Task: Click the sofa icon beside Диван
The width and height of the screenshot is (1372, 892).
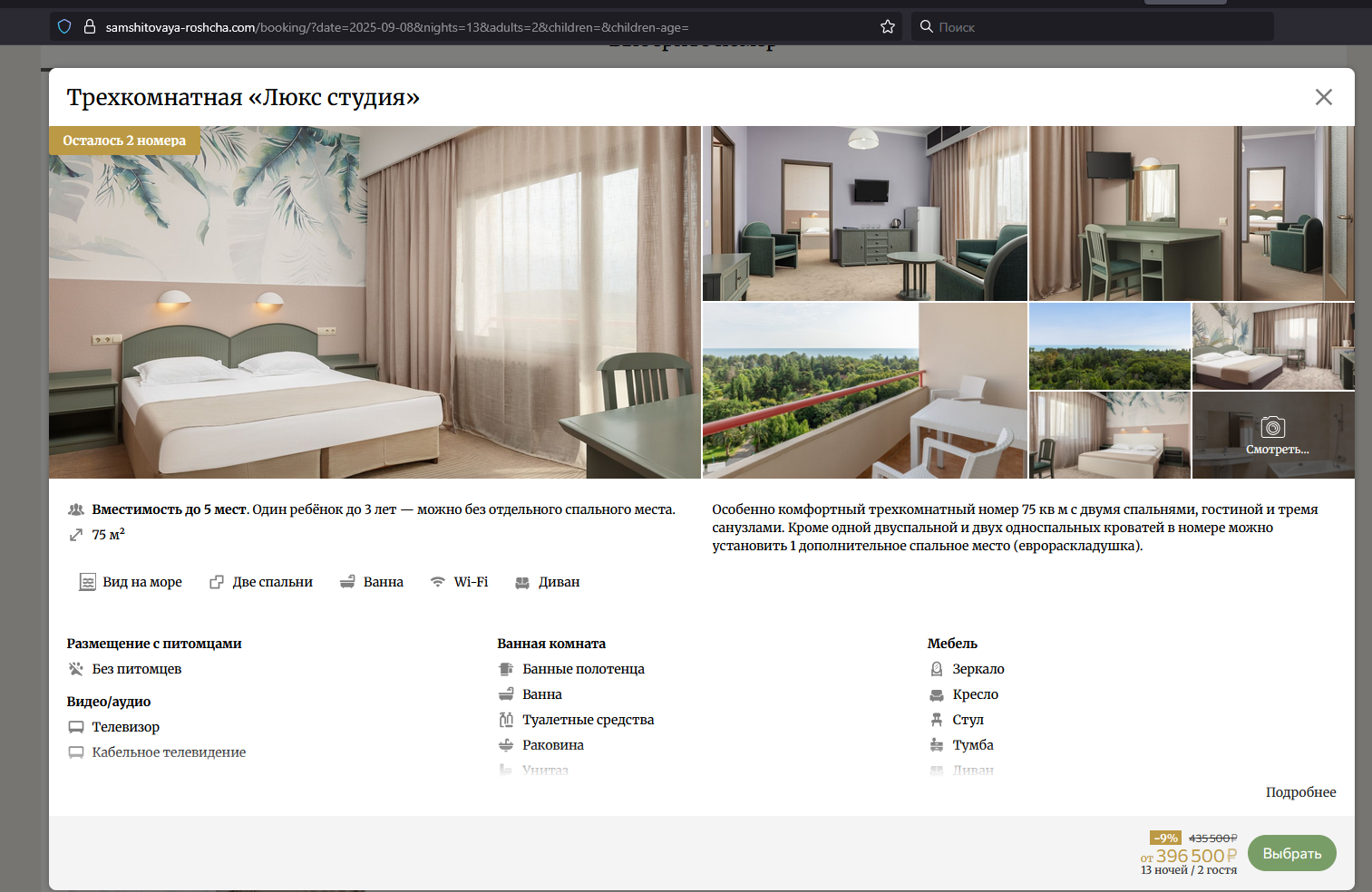Action: 522,583
